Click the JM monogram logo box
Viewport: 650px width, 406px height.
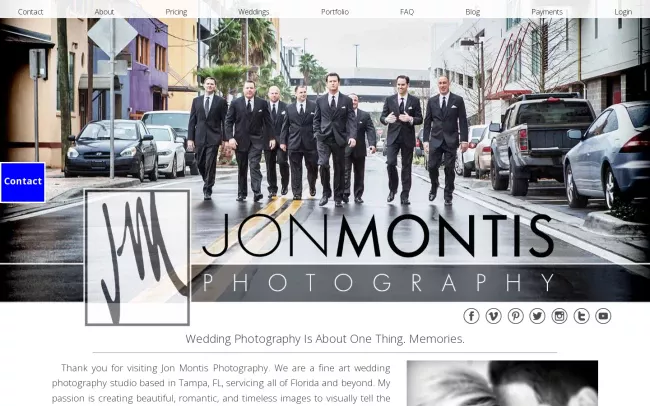(137, 257)
